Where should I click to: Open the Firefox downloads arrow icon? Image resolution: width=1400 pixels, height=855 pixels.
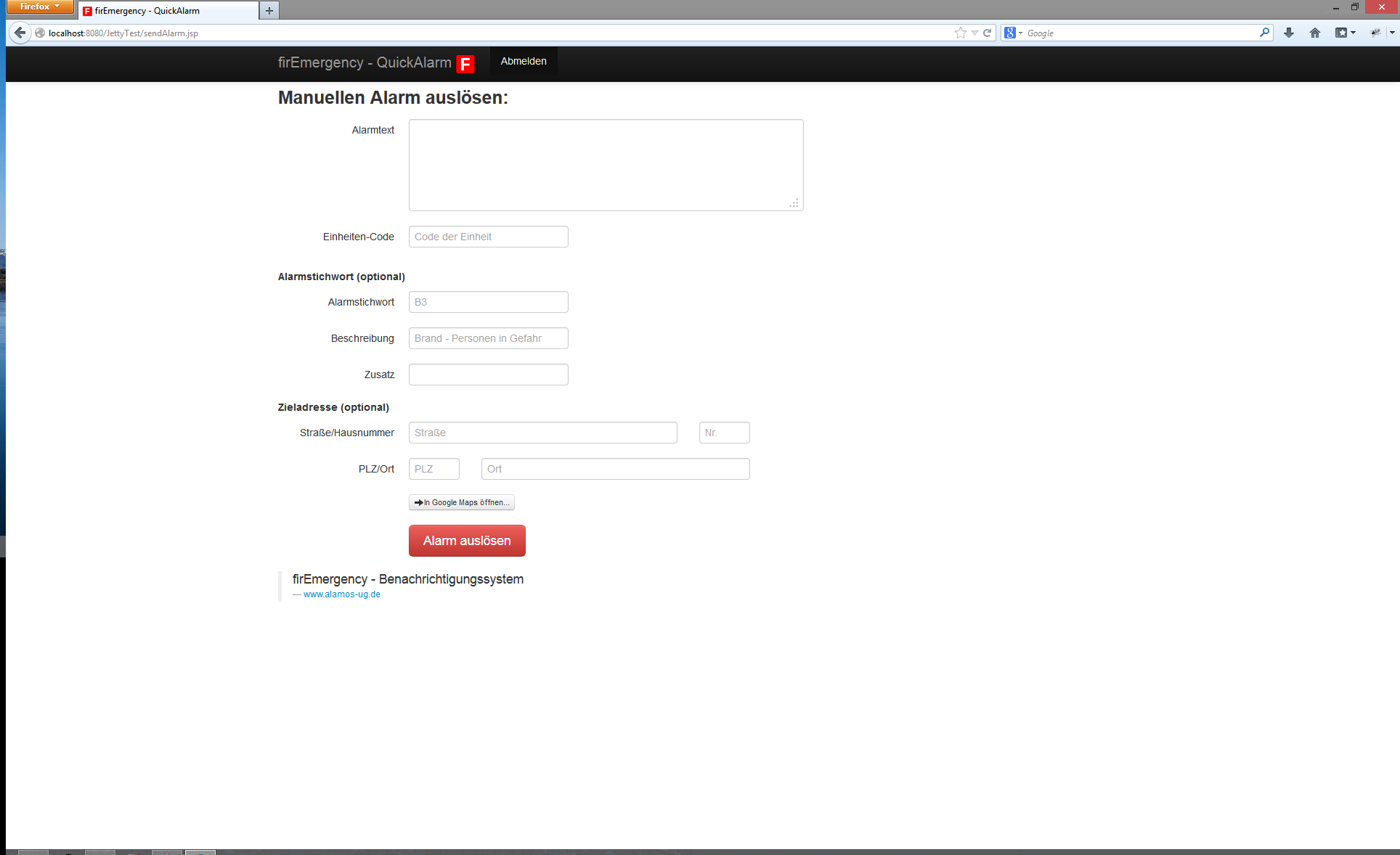click(x=1289, y=33)
